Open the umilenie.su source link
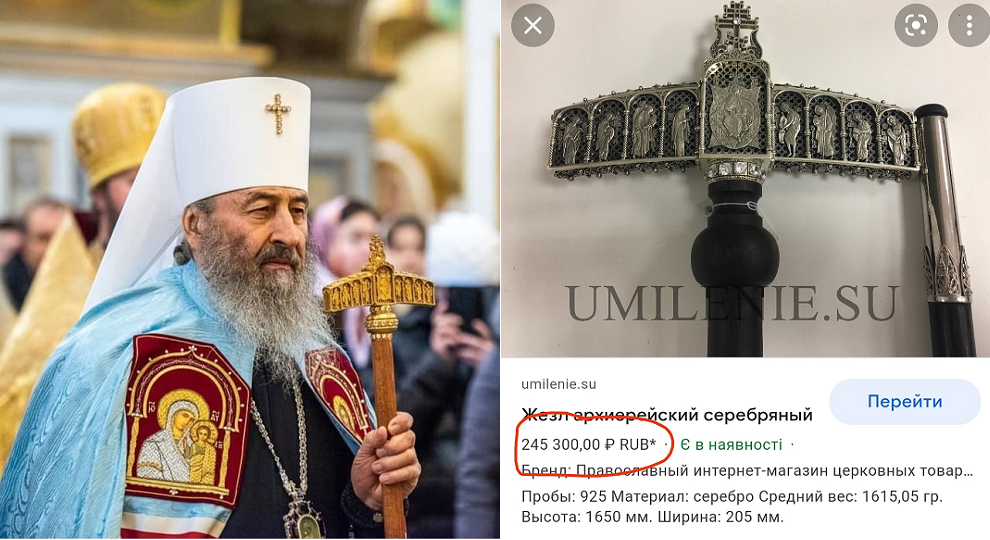990x540 pixels. 559,384
